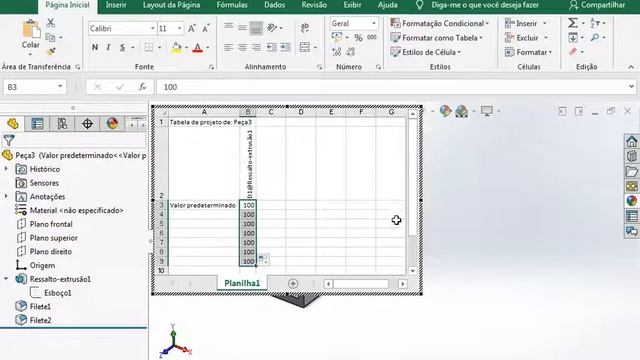Click the formula bar showing 100
The image size is (640, 360).
392,87
